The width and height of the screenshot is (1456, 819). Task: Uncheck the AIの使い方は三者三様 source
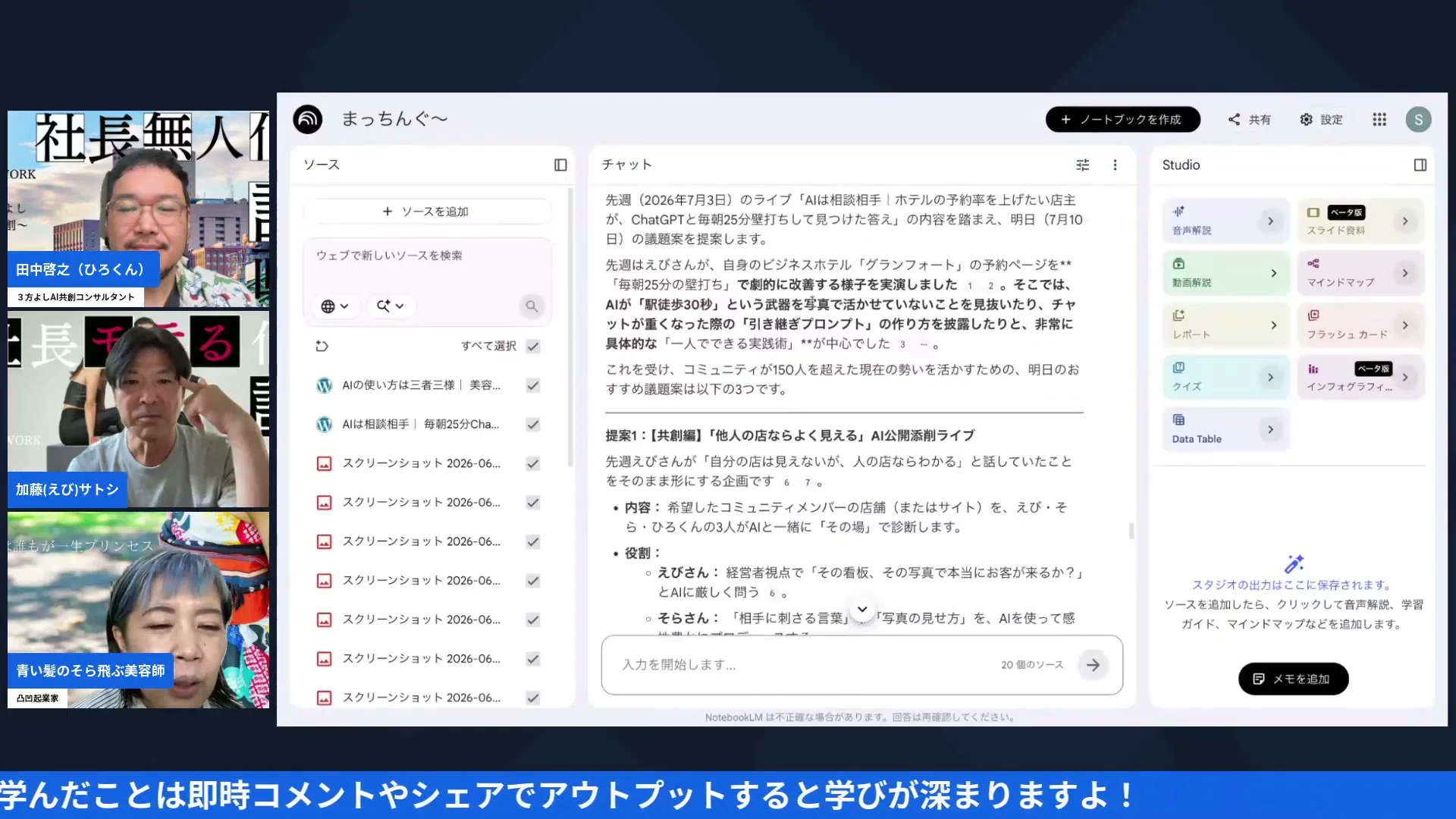[533, 386]
